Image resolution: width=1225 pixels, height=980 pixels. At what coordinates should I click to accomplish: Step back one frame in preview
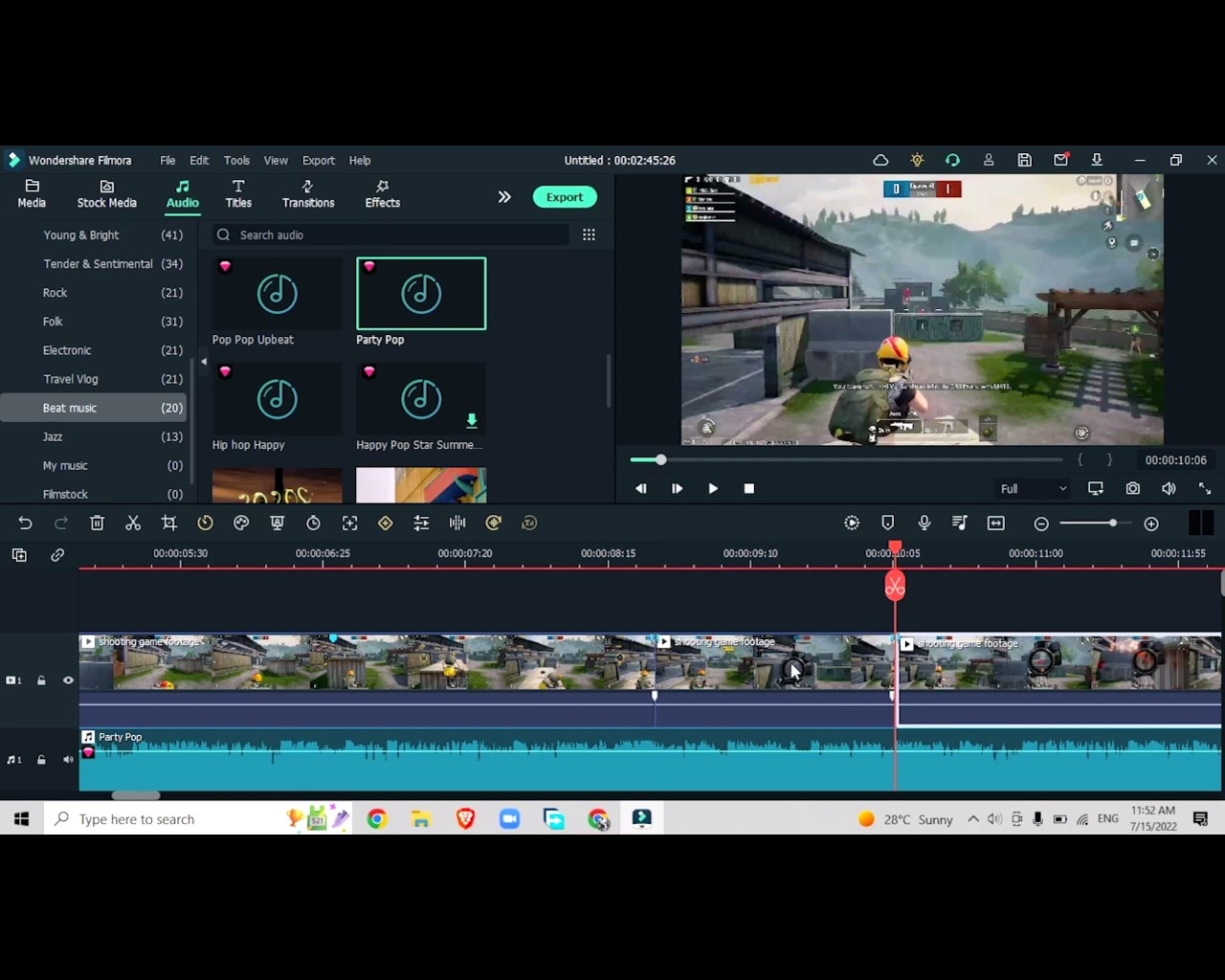click(640, 489)
